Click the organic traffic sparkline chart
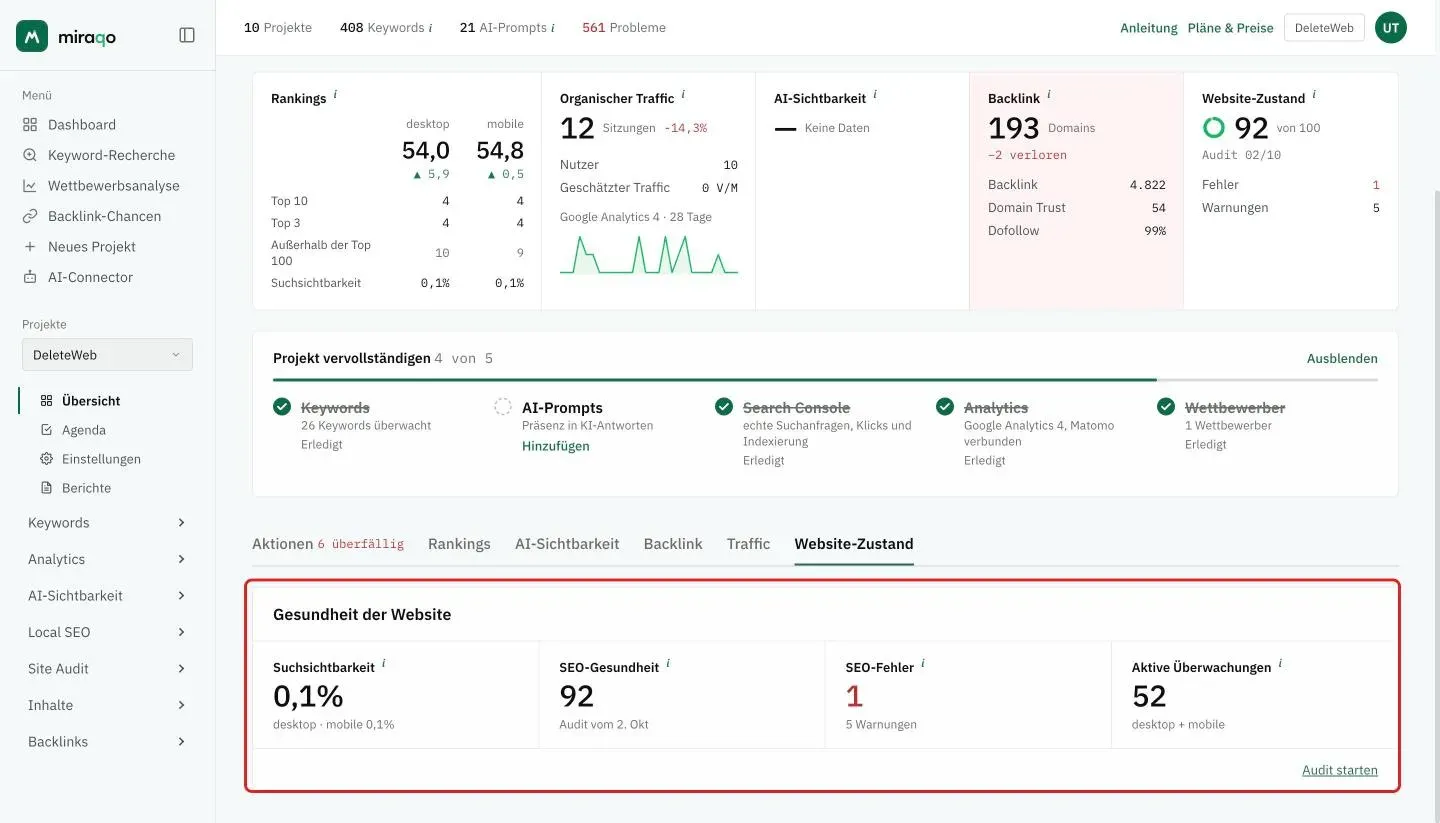 click(x=649, y=254)
